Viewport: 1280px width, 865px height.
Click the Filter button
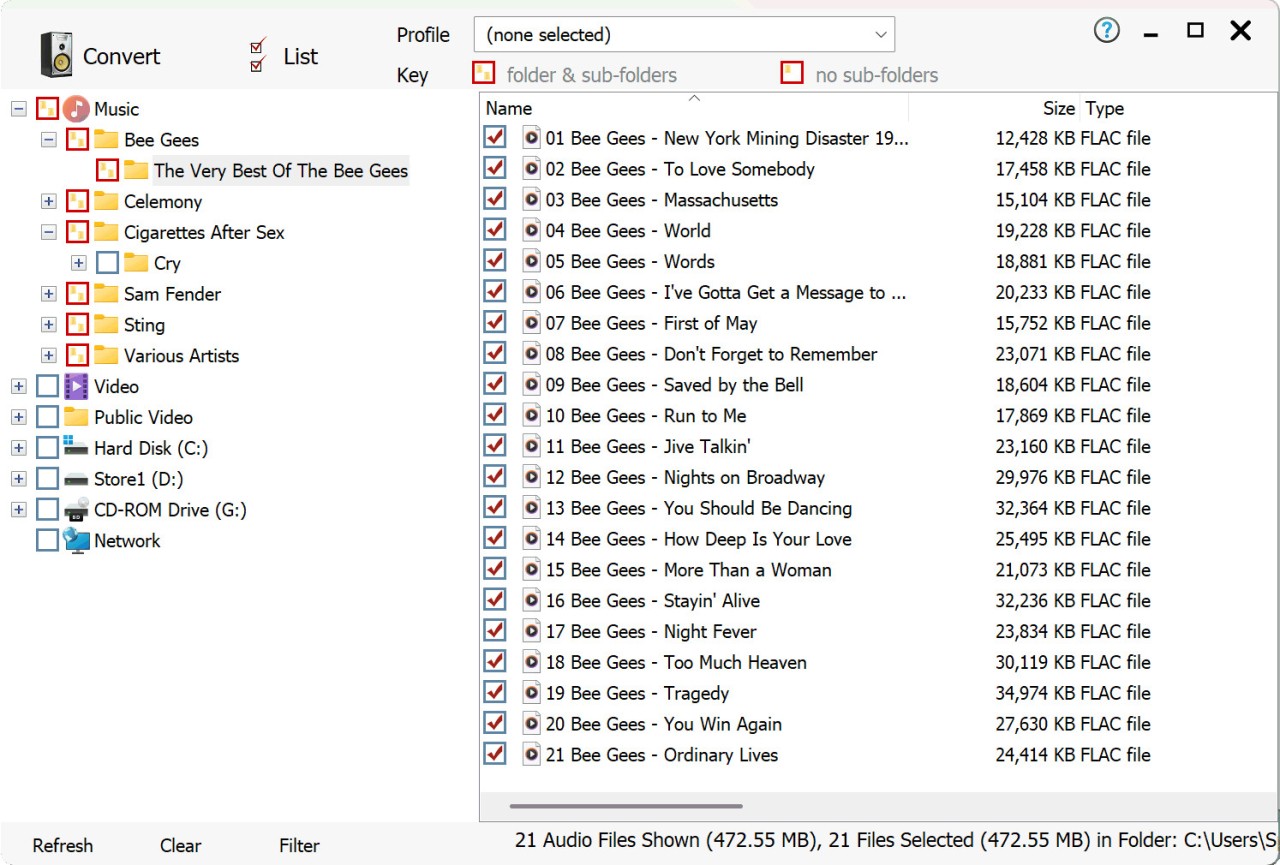tap(299, 846)
